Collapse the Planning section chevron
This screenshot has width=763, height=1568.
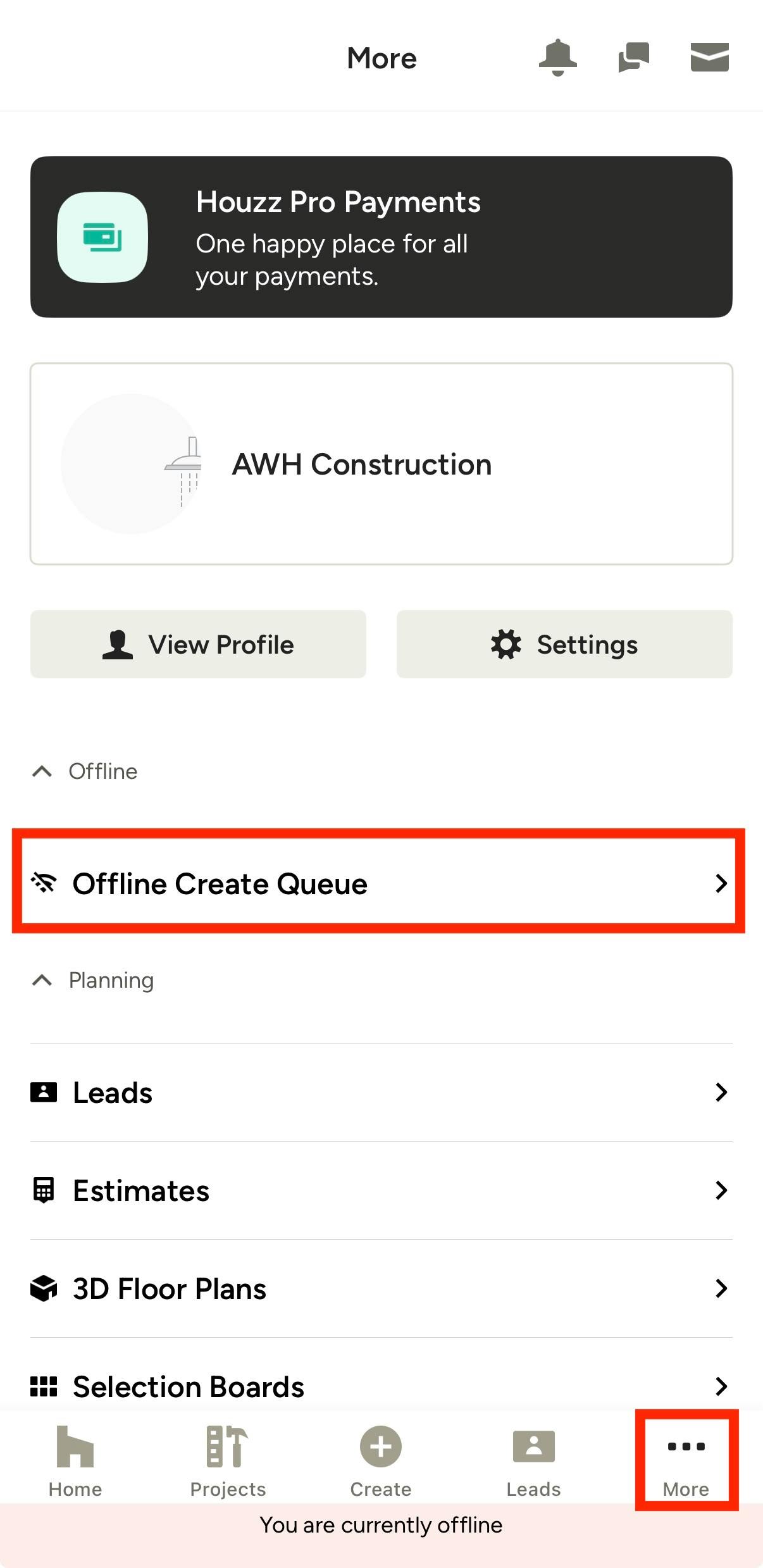pyautogui.click(x=42, y=980)
